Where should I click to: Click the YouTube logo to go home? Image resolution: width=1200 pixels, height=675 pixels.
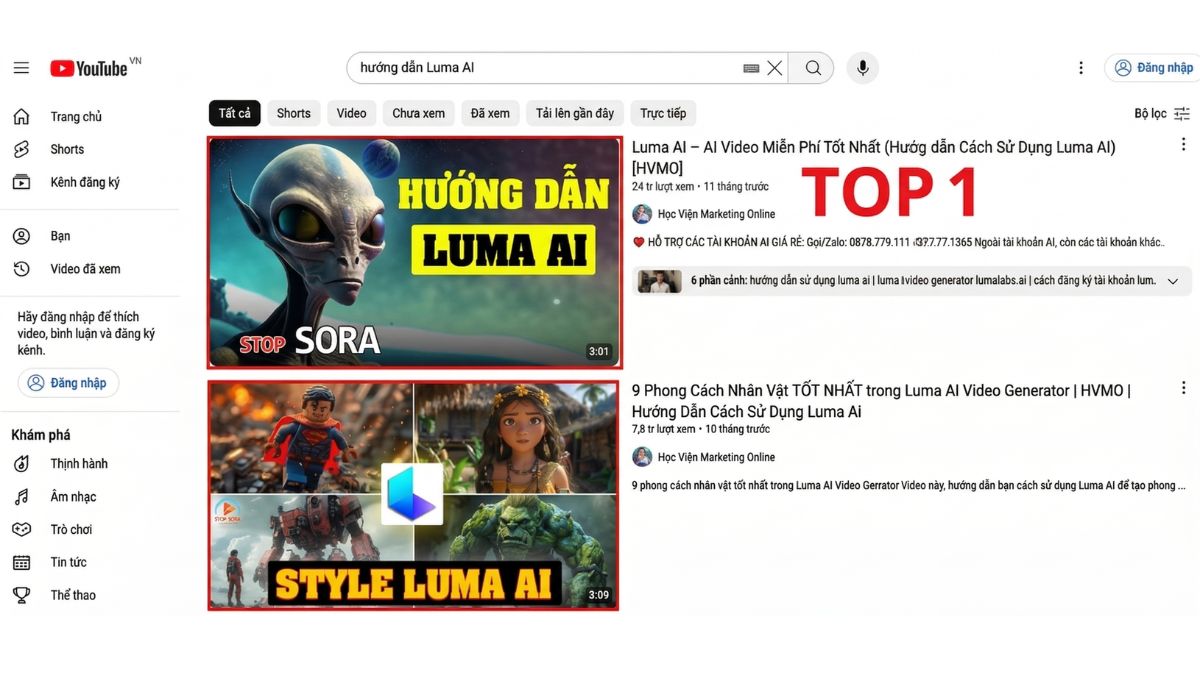(x=88, y=67)
